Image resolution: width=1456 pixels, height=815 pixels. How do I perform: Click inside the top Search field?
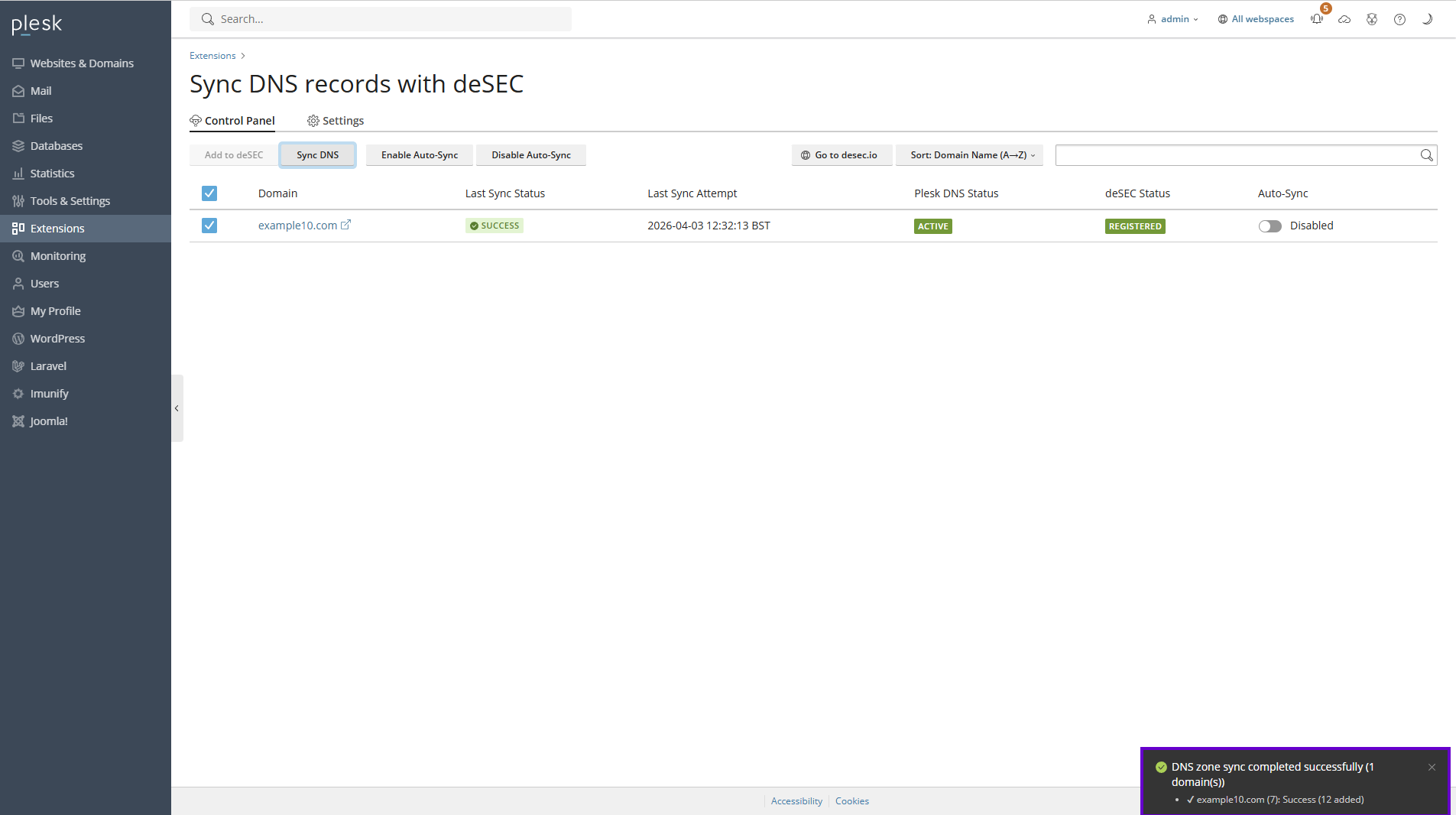380,18
